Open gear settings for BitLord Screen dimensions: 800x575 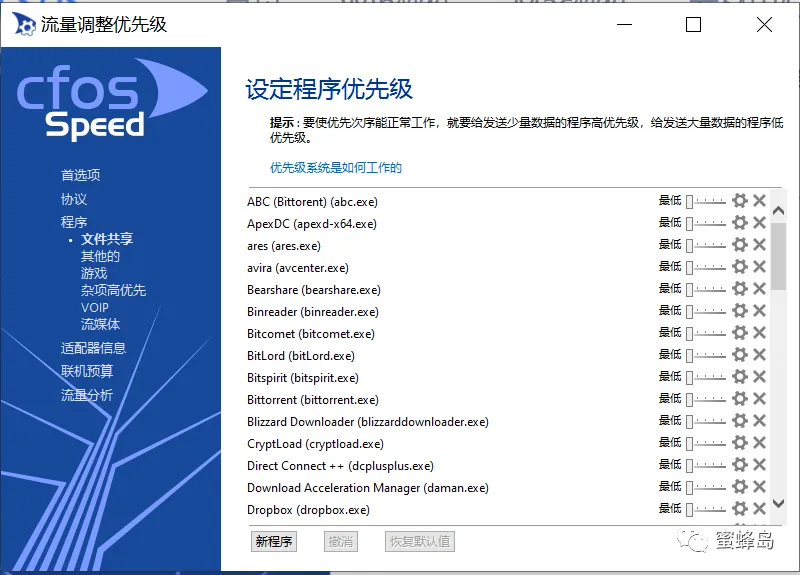click(740, 355)
